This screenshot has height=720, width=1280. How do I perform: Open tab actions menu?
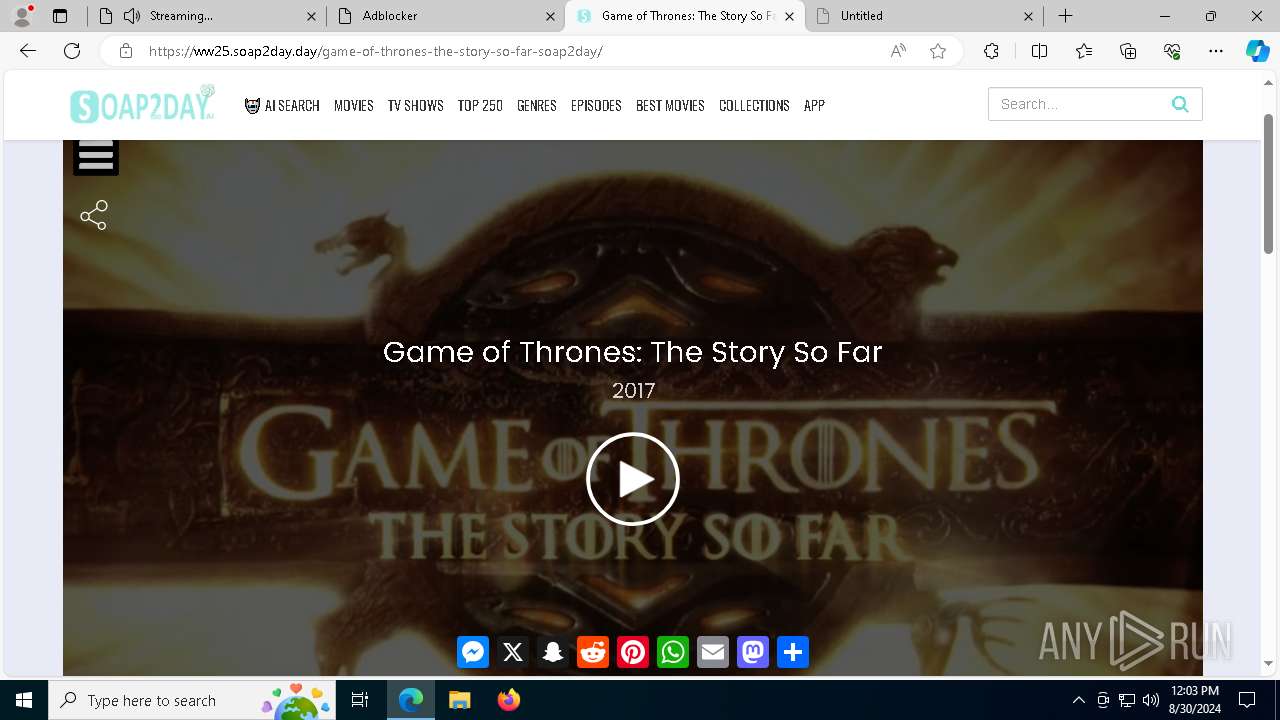[x=60, y=16]
